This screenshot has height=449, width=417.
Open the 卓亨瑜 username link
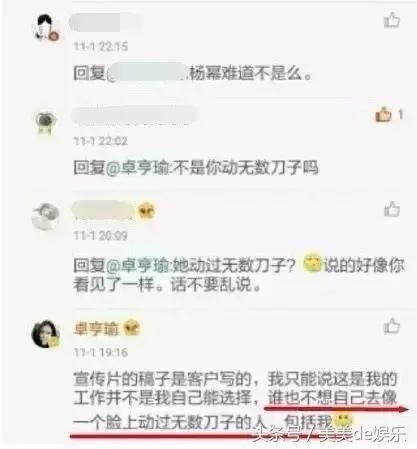click(x=96, y=328)
